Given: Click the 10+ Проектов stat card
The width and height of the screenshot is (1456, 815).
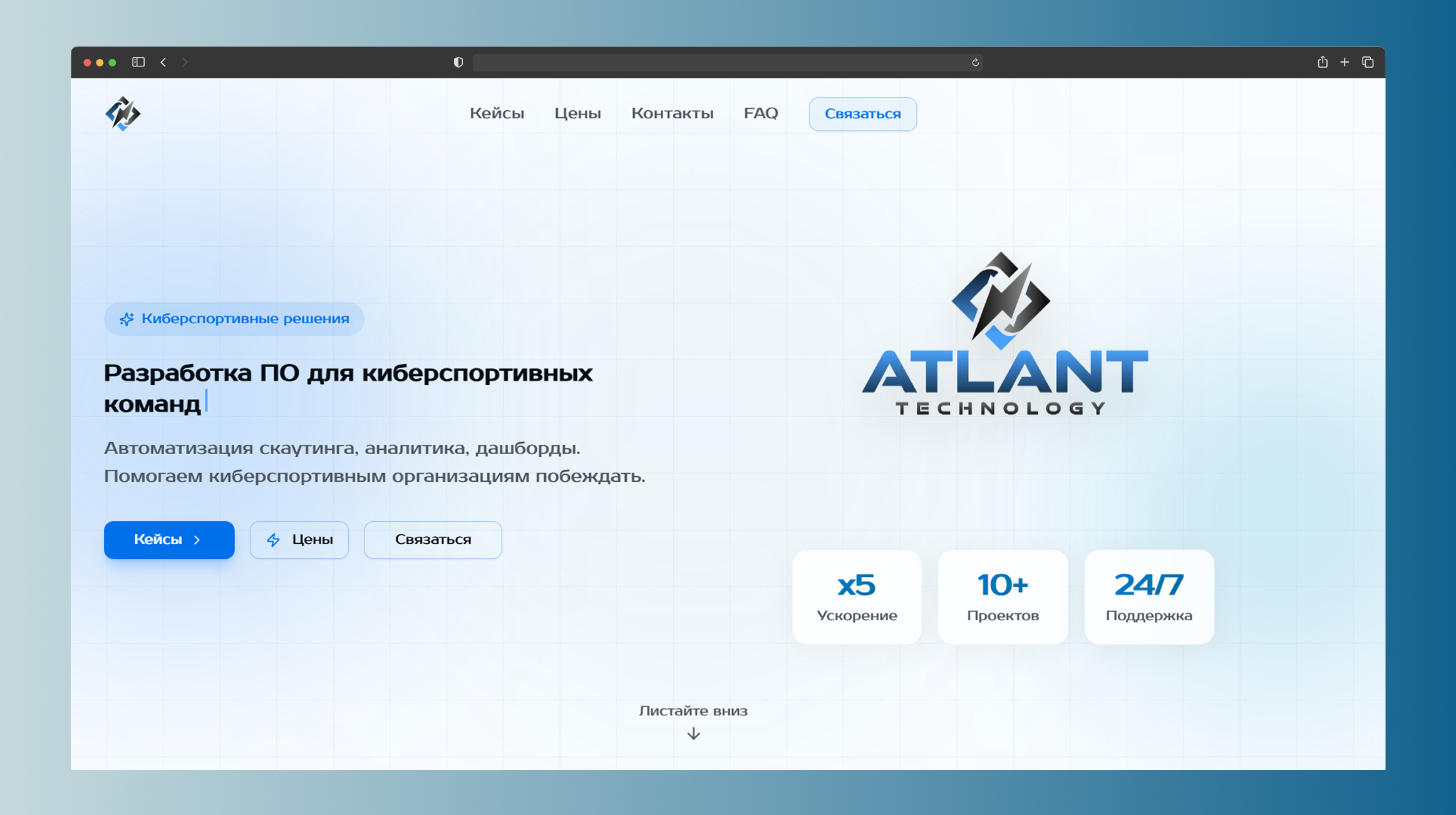Looking at the screenshot, I should (x=1003, y=597).
